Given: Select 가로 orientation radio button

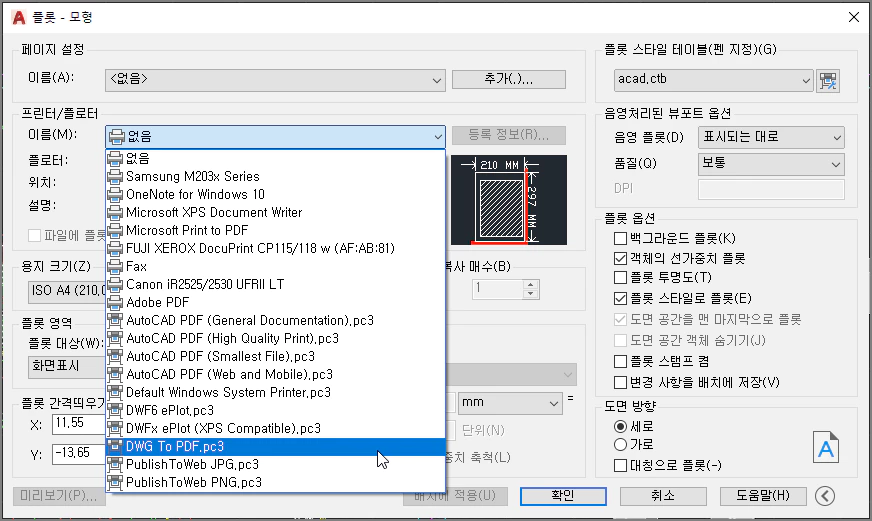Looking at the screenshot, I should (x=620, y=444).
